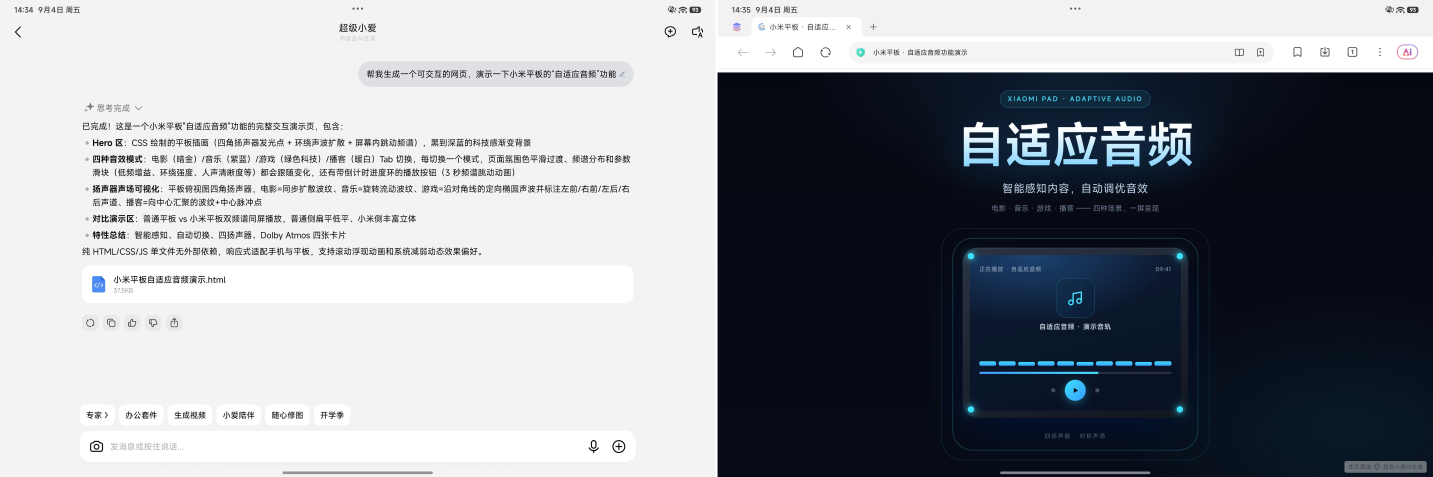Viewport: 1433px width, 477px height.
Task: Regenerate the assistant's response
Action: tap(90, 323)
